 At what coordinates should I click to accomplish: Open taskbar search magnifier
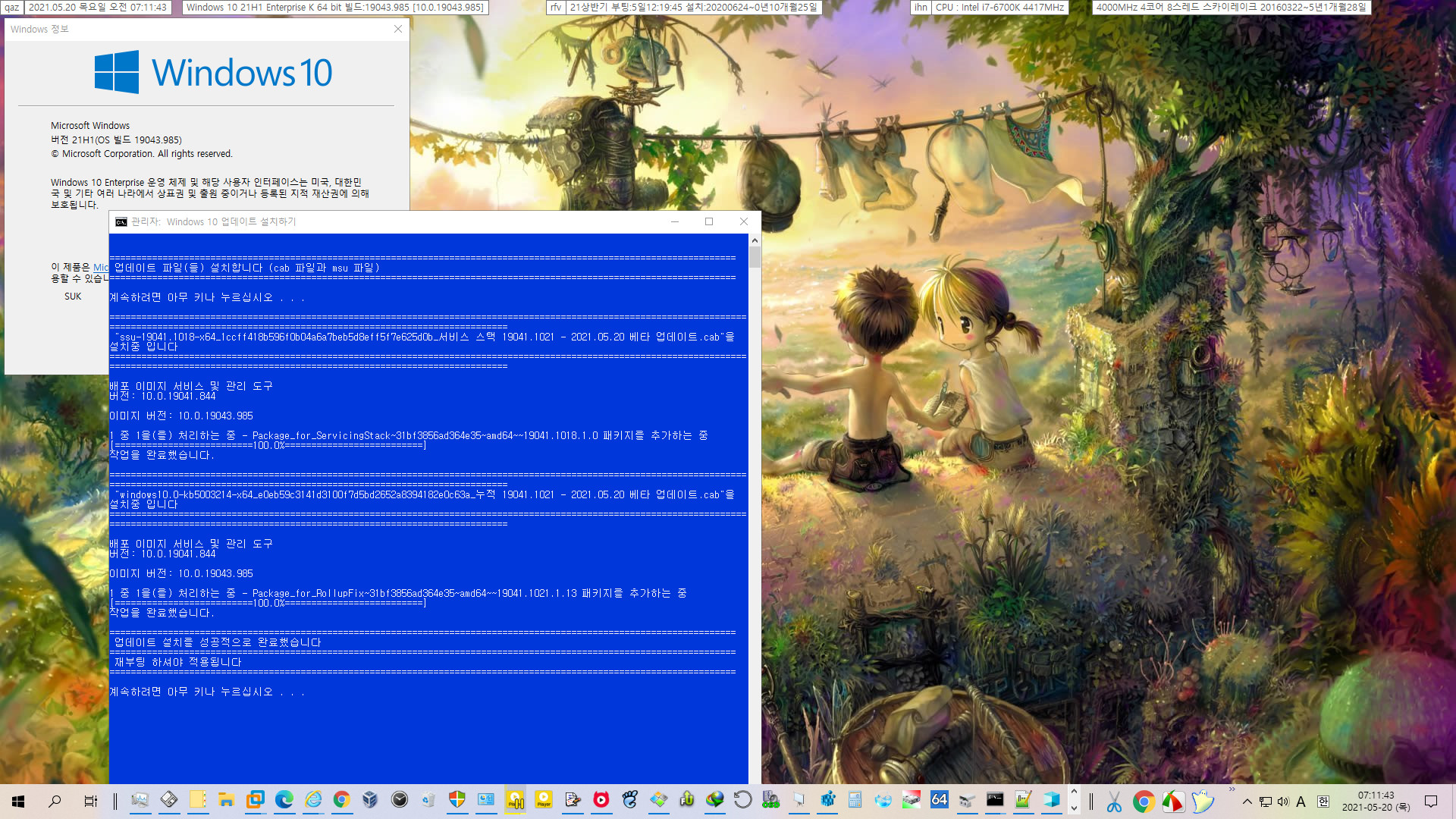coord(55,801)
